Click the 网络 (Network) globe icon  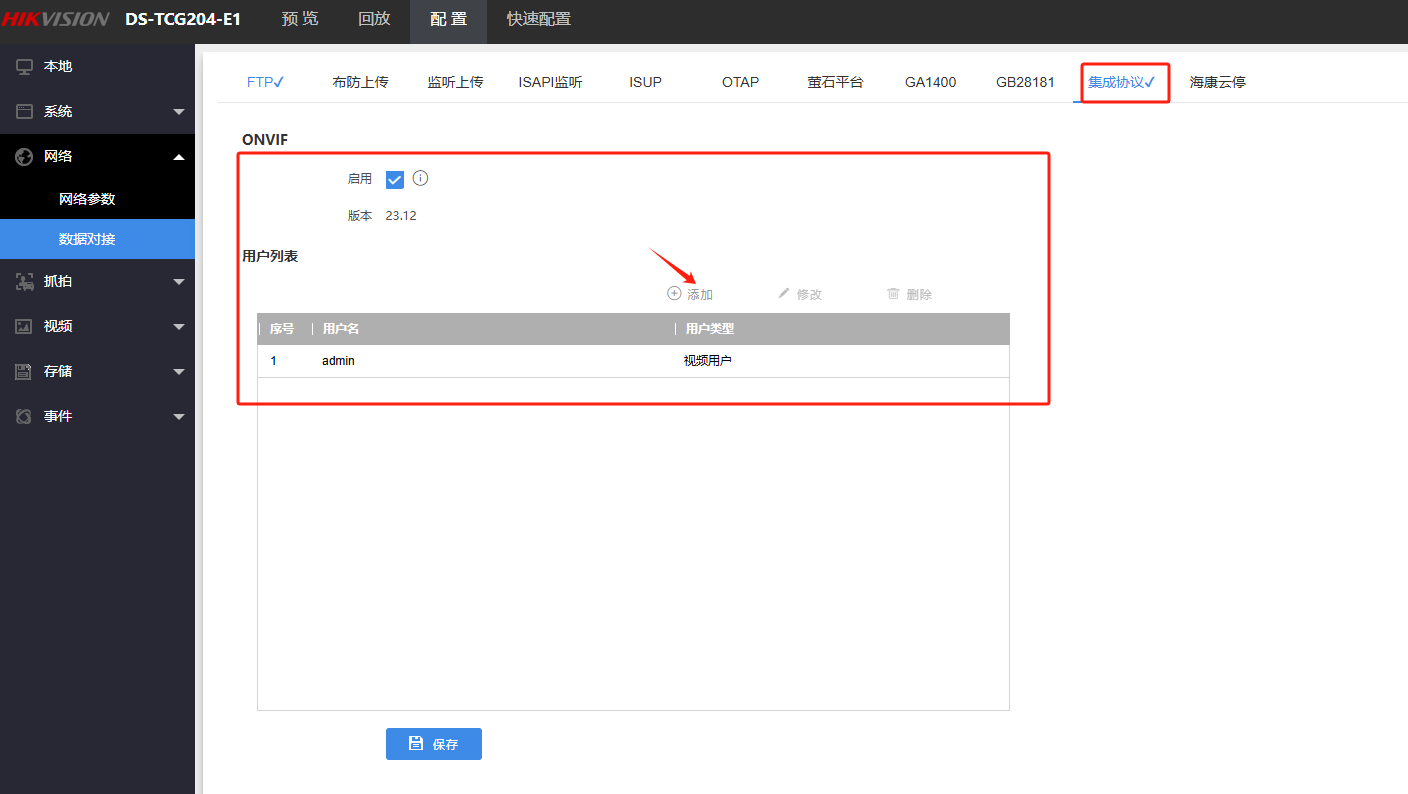click(22, 156)
